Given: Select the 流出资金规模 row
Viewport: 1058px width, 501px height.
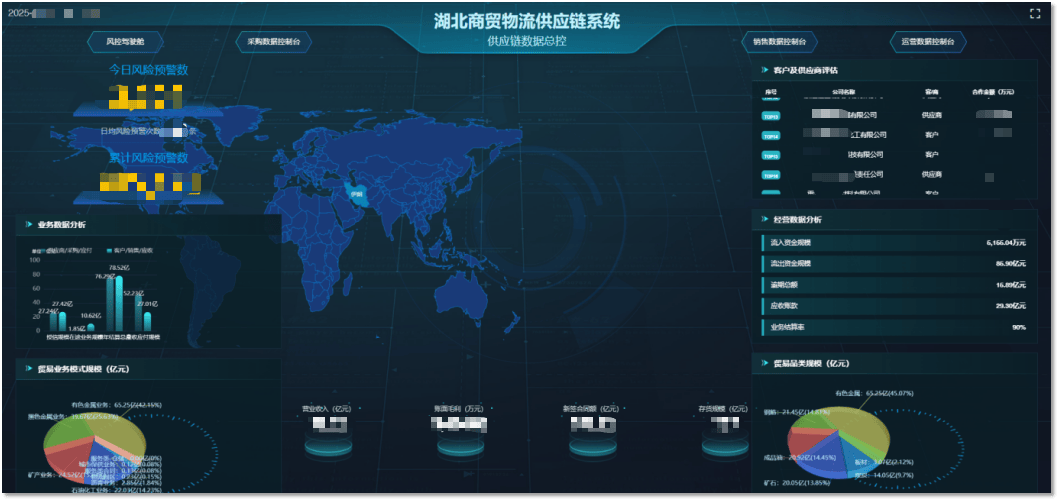Looking at the screenshot, I should point(895,263).
